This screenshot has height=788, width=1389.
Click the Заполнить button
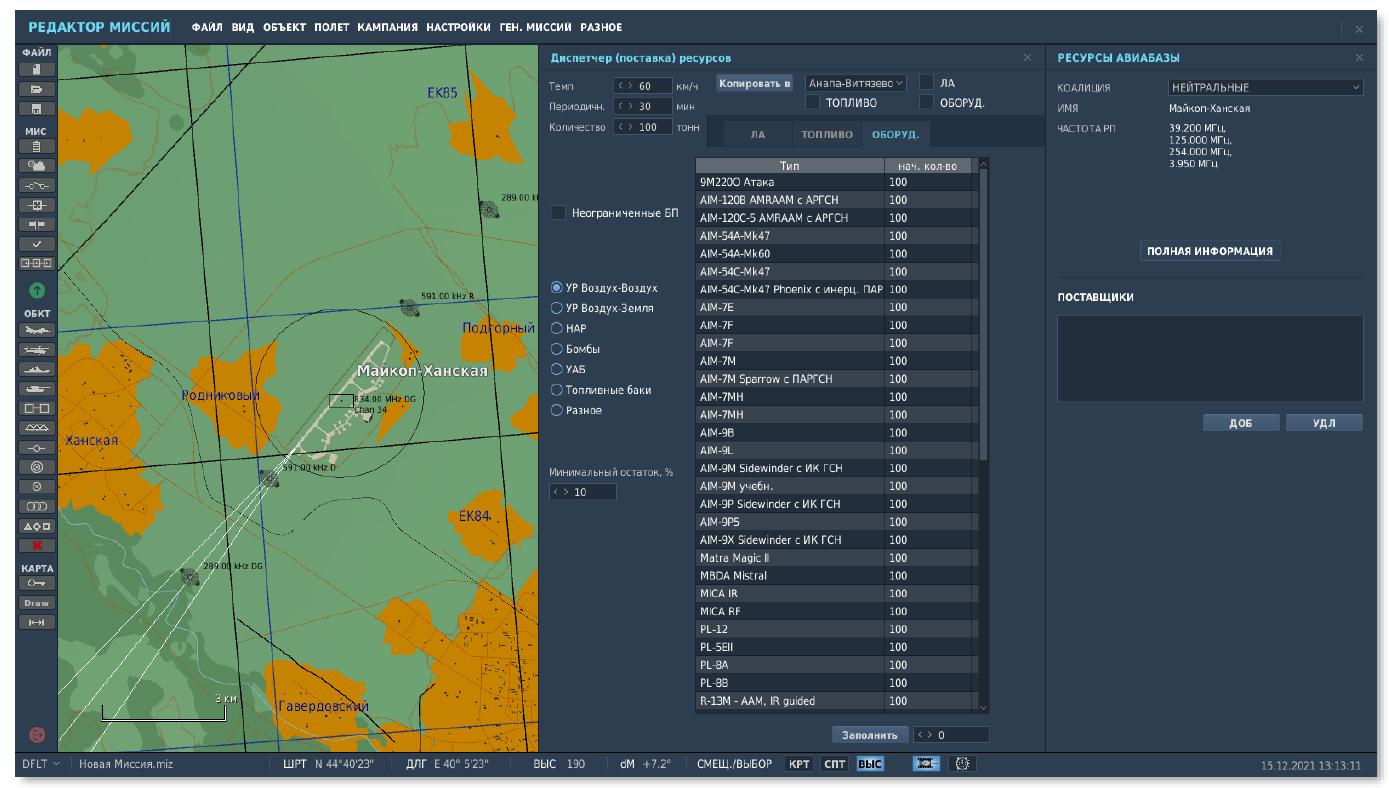click(870, 735)
